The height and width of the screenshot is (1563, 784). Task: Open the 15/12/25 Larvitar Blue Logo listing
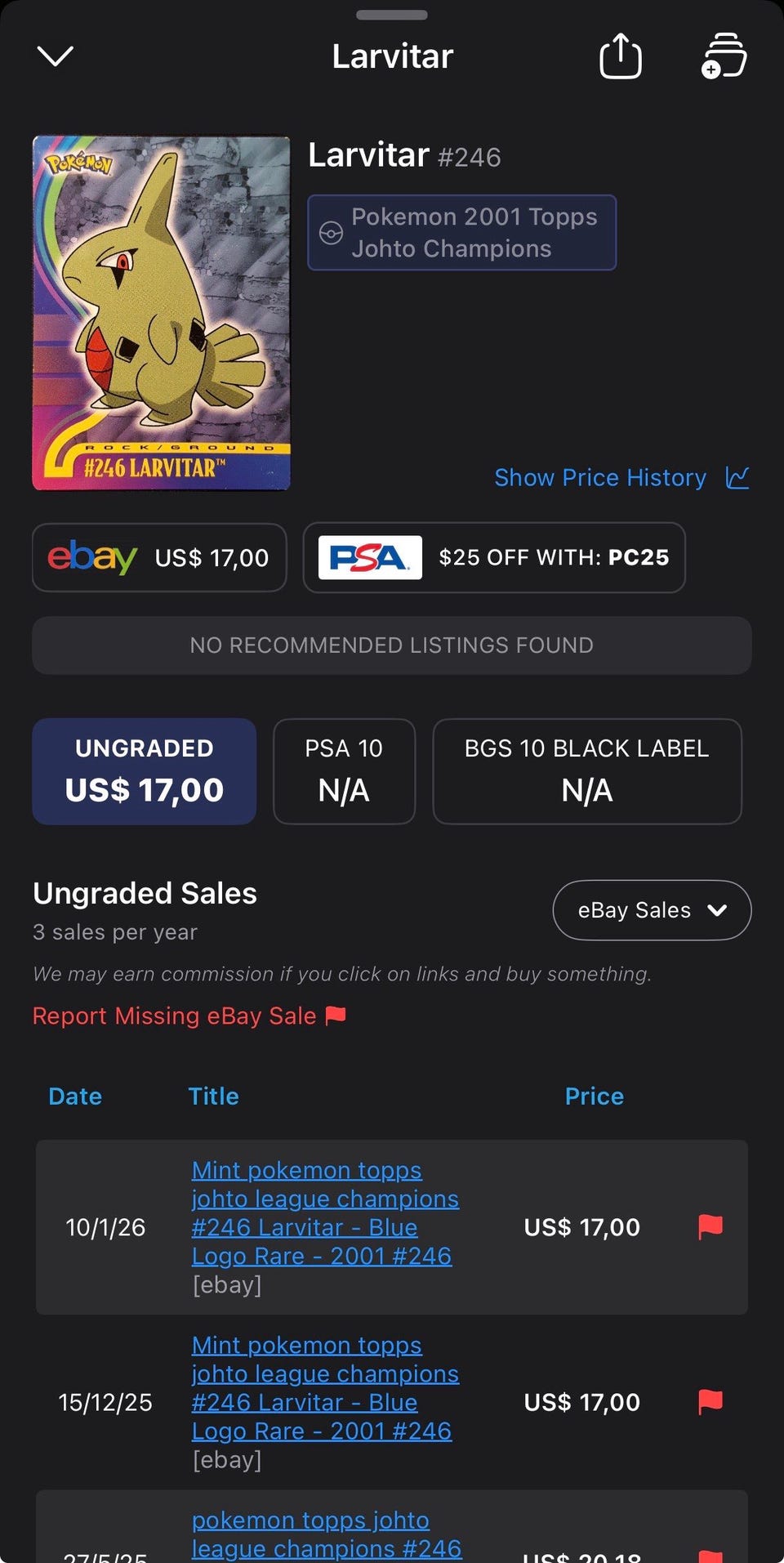click(325, 1388)
